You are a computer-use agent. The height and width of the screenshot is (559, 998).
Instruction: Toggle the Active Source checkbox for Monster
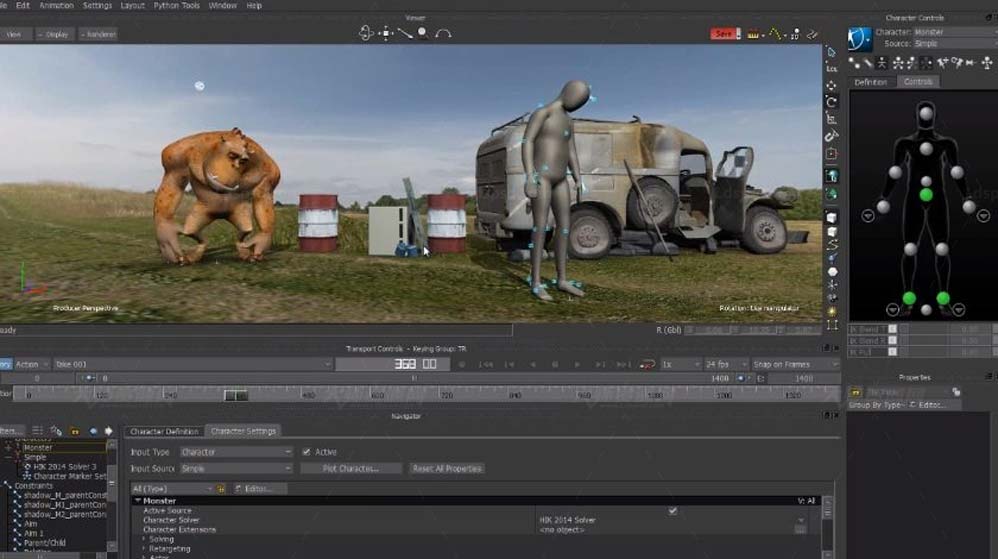tap(672, 510)
